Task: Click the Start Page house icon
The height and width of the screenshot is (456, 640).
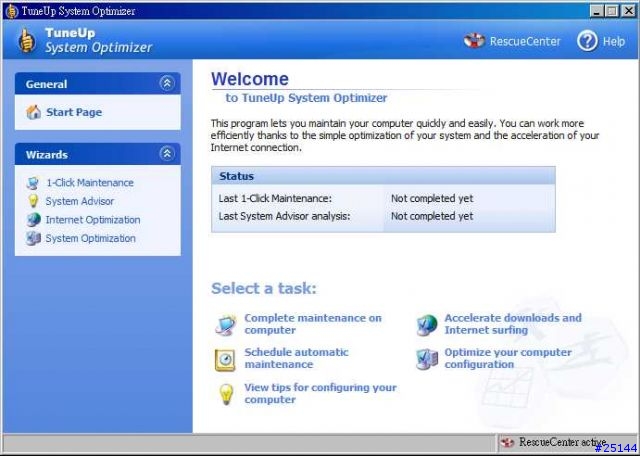Action: pyautogui.click(x=33, y=112)
